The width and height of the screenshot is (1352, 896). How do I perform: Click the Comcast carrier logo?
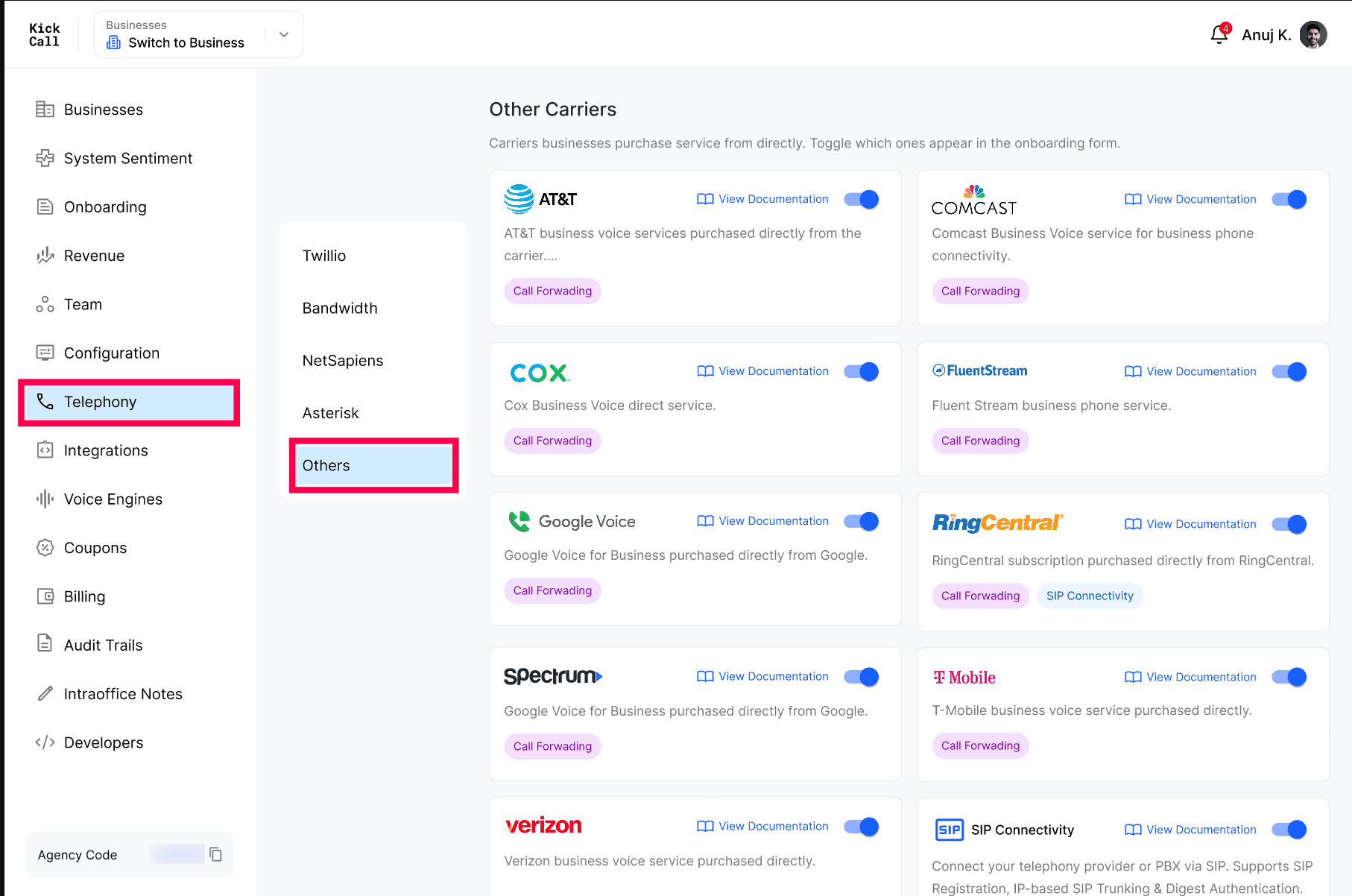[x=974, y=200]
